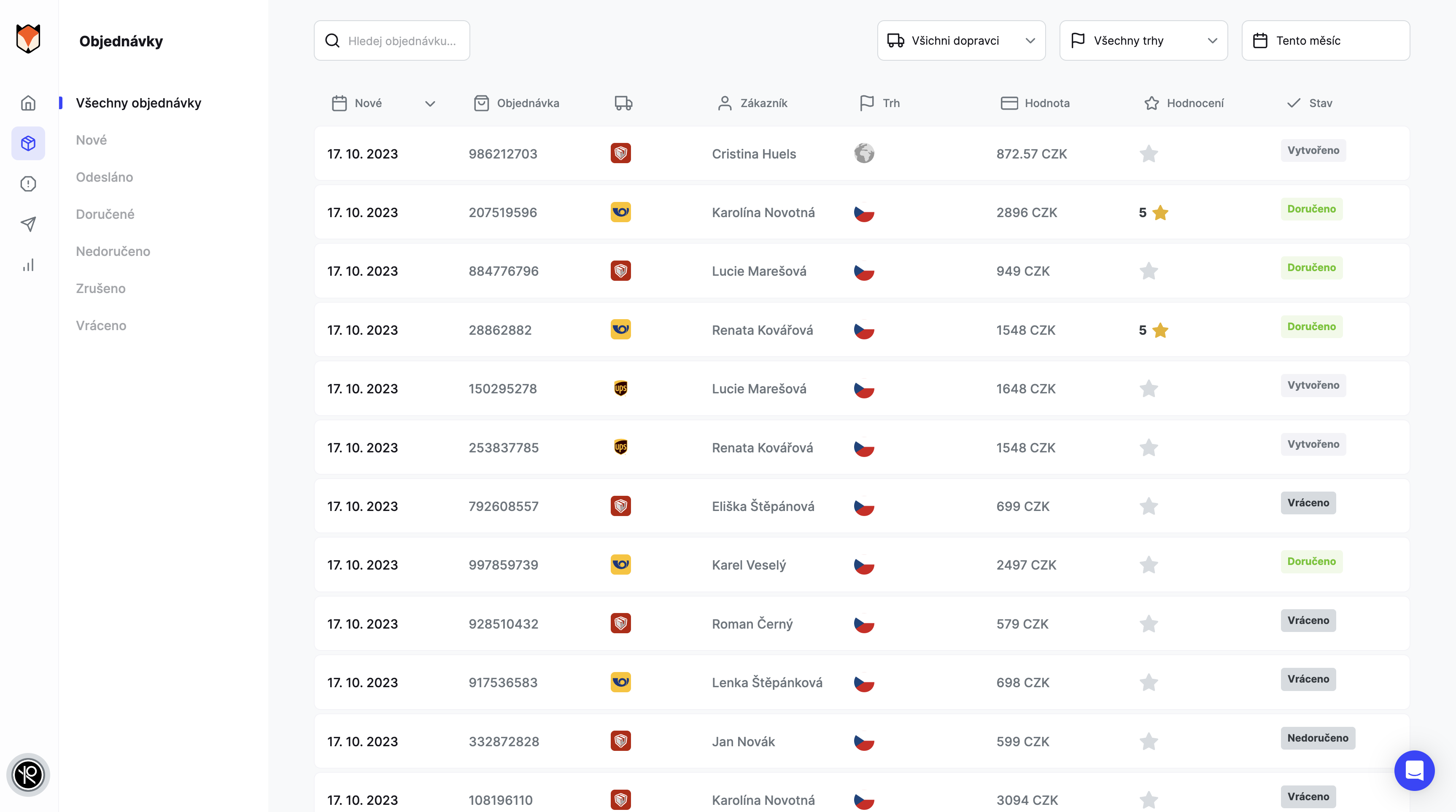The height and width of the screenshot is (812, 1456).
Task: Click the Czech Post icon for order 997859739
Action: [x=620, y=565]
